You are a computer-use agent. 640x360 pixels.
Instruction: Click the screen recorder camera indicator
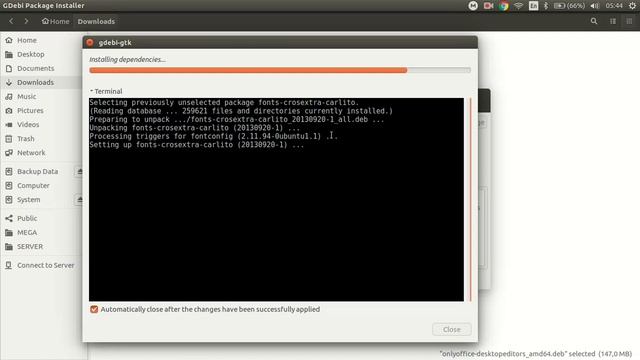pyautogui.click(x=488, y=6)
